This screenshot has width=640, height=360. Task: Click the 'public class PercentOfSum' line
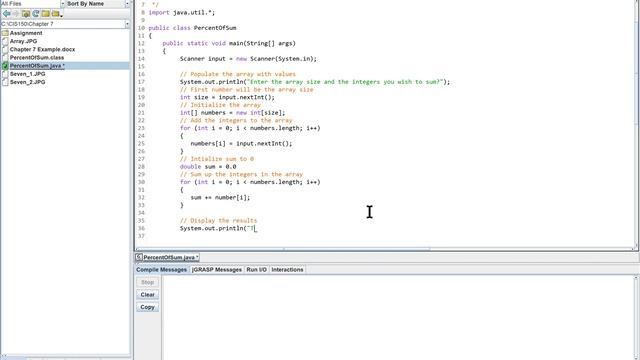[192, 28]
